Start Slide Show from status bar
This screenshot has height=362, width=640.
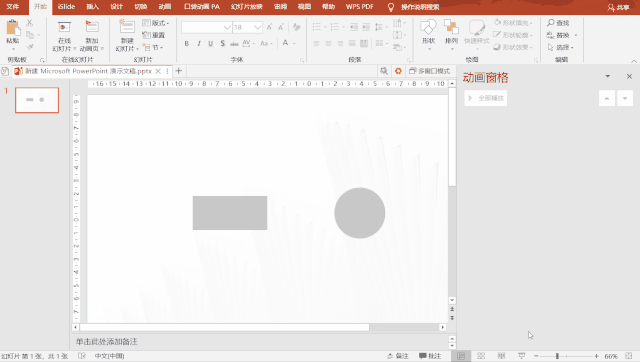coord(522,356)
